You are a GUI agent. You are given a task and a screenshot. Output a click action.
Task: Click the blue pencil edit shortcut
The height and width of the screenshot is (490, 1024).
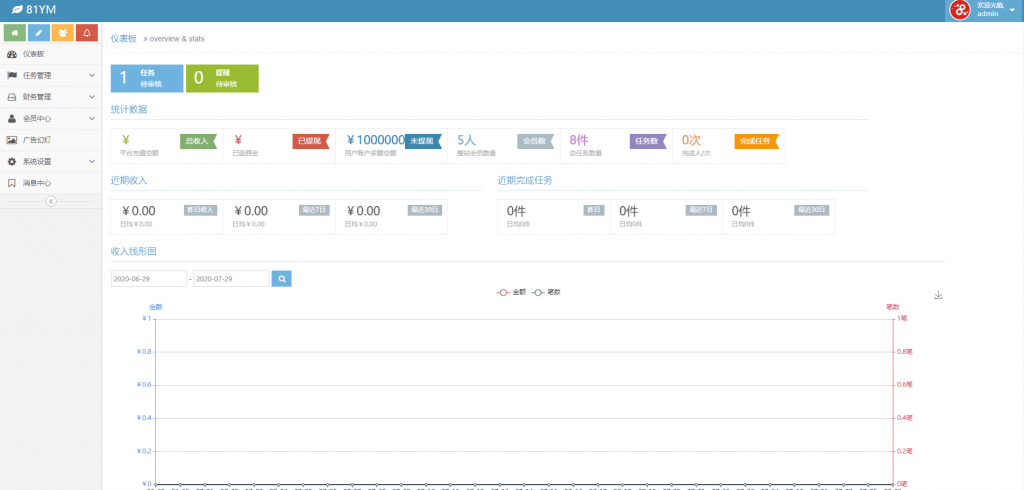tap(39, 33)
